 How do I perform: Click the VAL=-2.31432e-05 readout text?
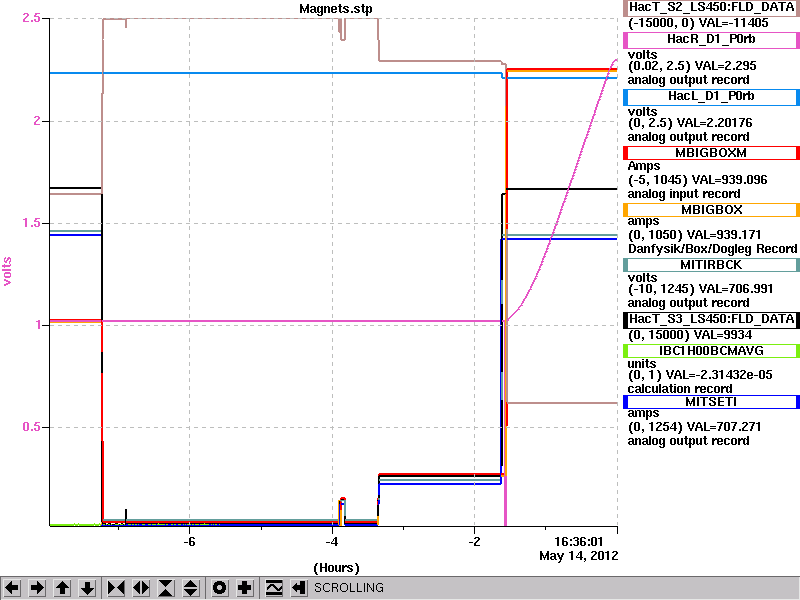719,375
